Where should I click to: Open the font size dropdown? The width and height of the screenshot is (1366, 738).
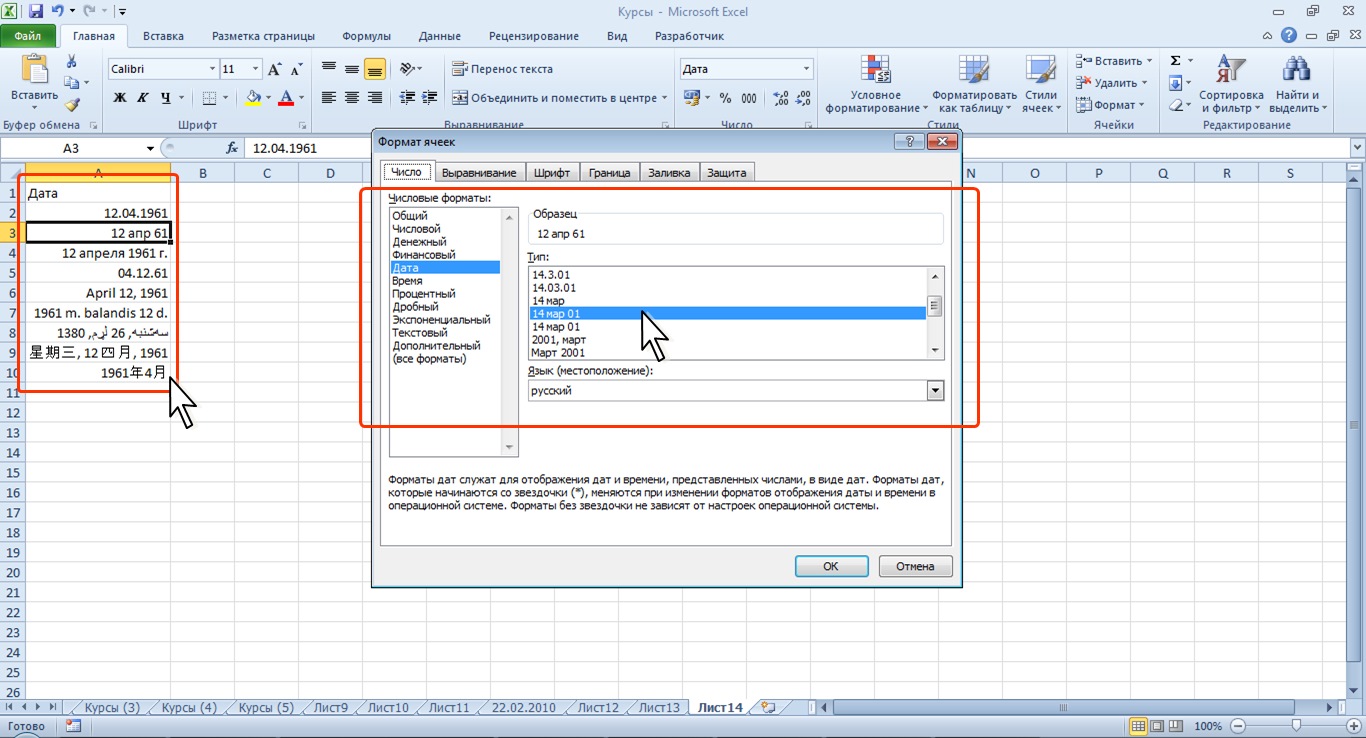(x=256, y=69)
